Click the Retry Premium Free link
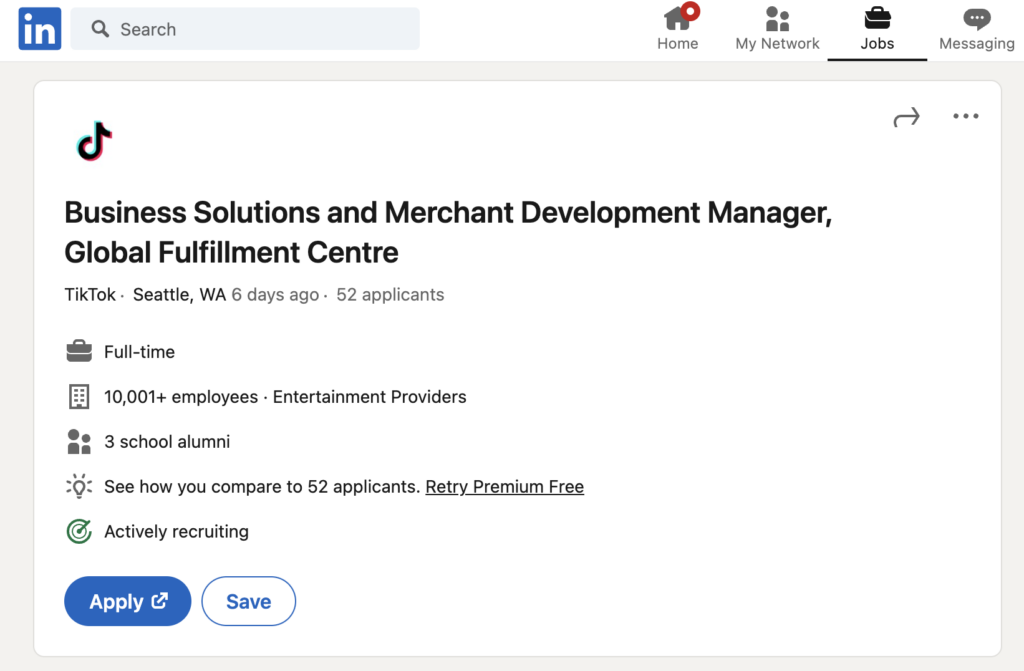This screenshot has width=1024, height=671. (505, 487)
